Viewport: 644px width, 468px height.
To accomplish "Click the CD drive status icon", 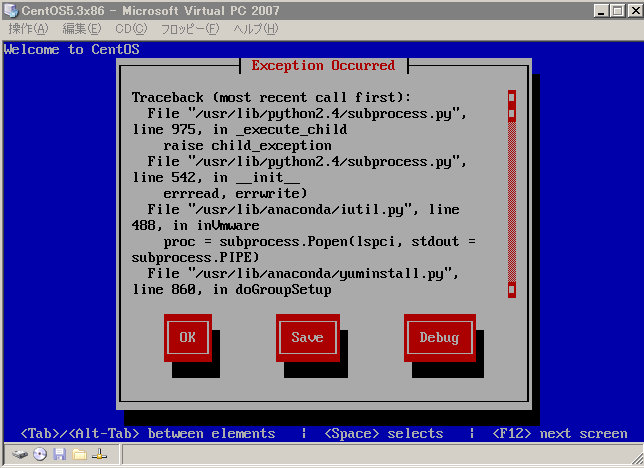I will 40,454.
